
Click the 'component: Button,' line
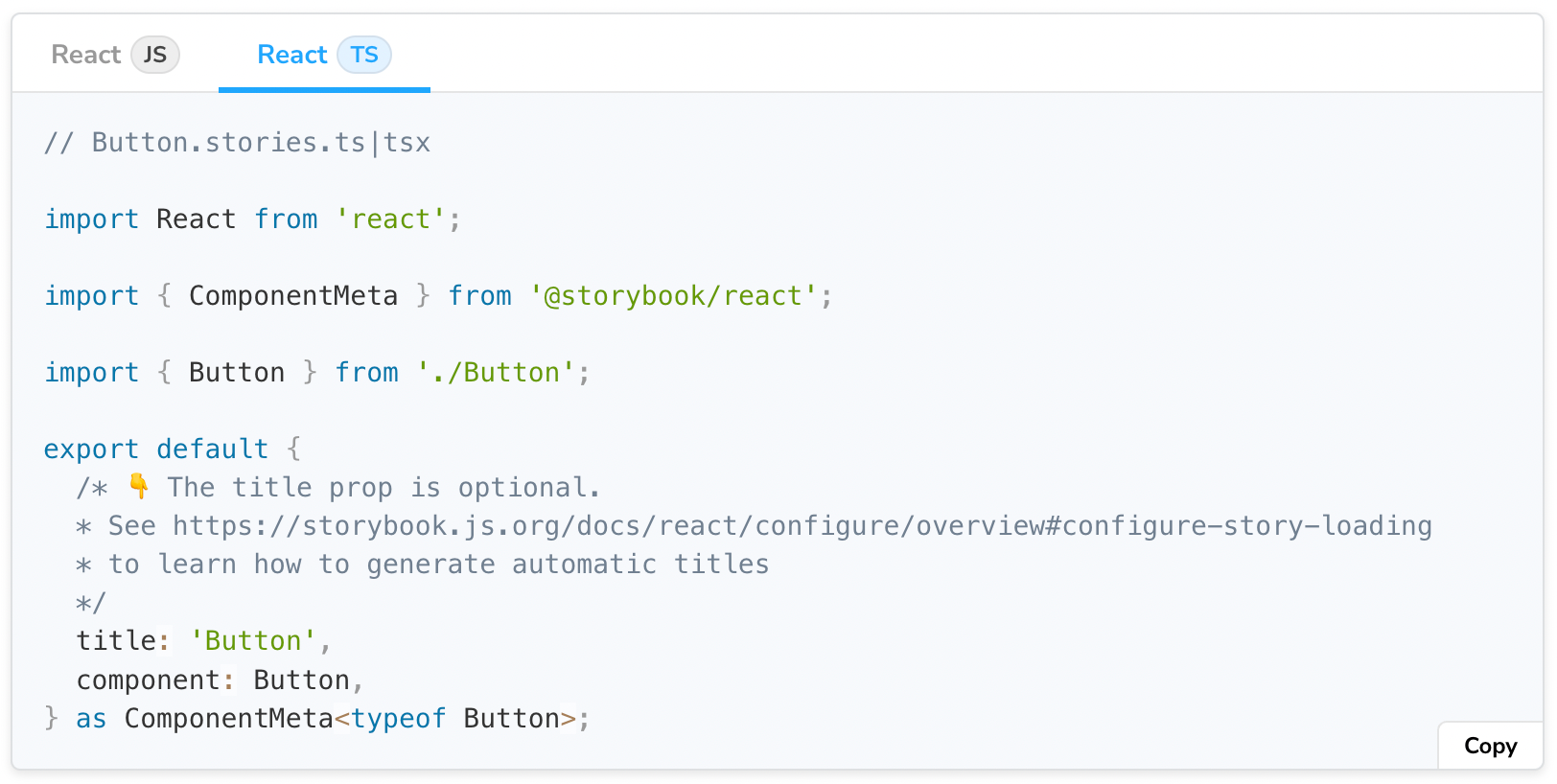coord(221,680)
